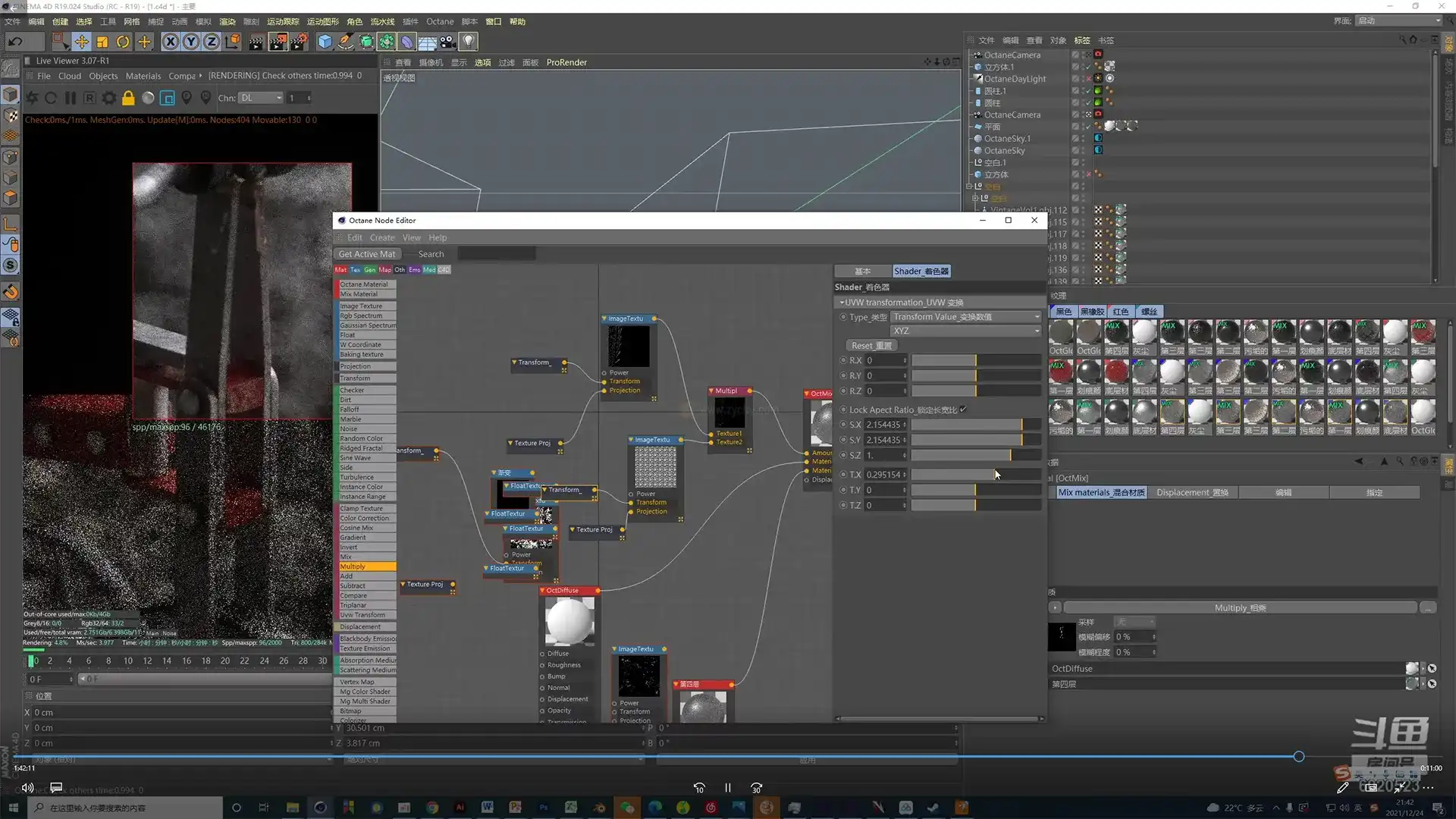Image resolution: width=1456 pixels, height=819 pixels.
Task: Toggle Z axis lock button
Action: tap(212, 42)
